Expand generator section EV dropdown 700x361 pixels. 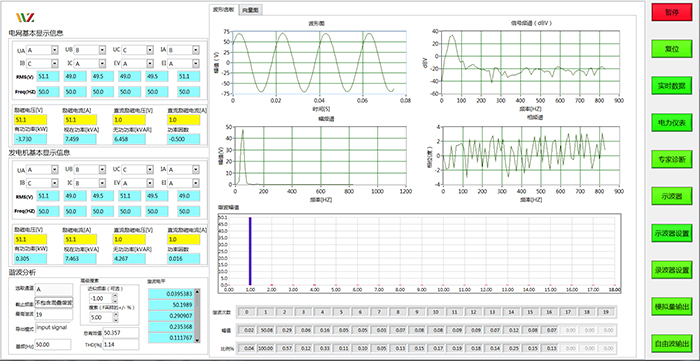150,183
